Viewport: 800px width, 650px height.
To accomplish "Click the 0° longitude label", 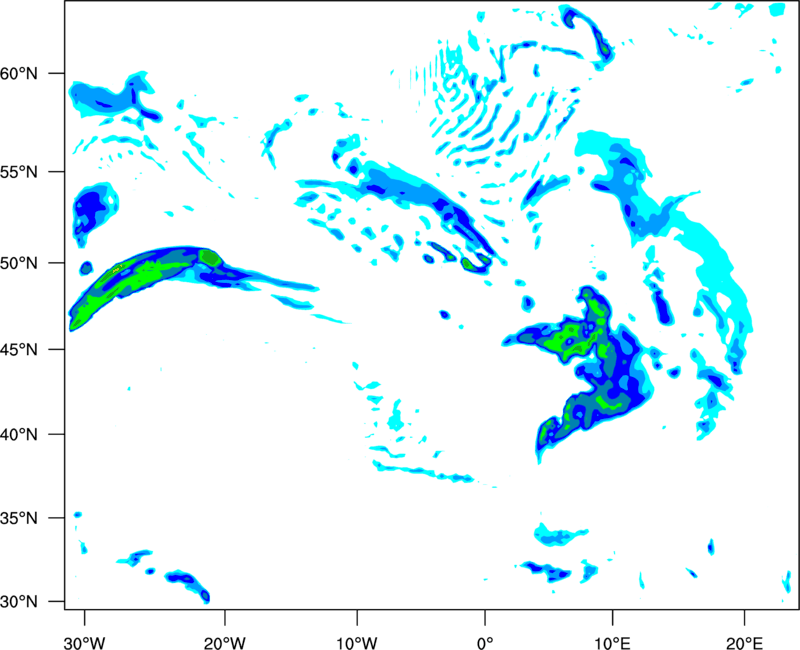I will pyautogui.click(x=485, y=643).
